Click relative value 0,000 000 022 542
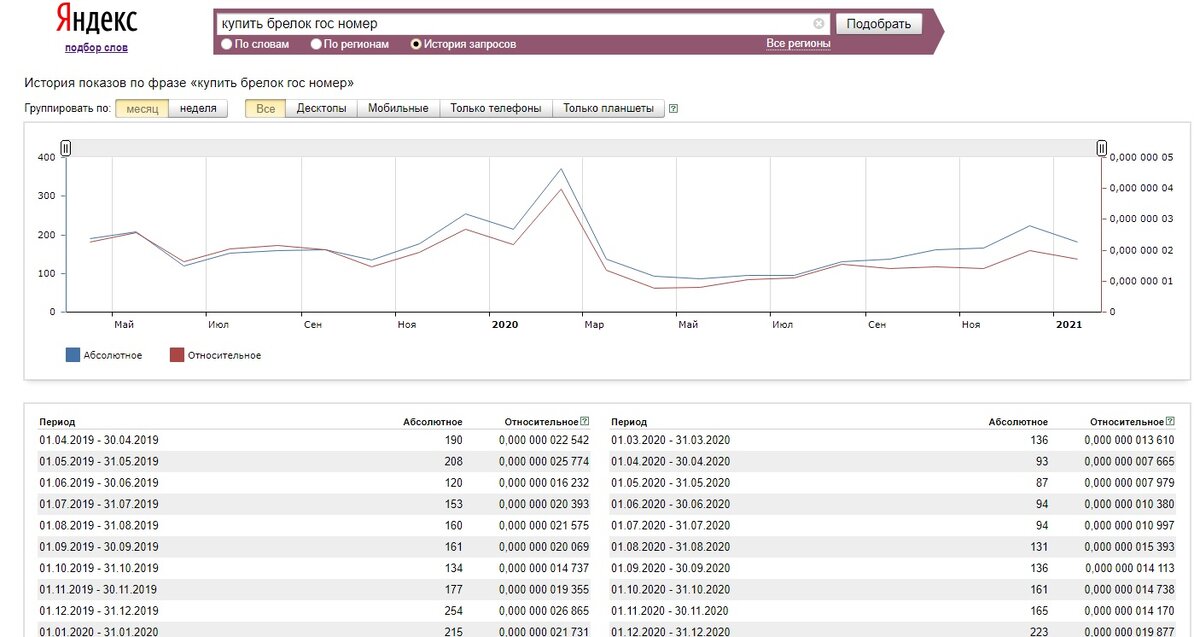1200x637 pixels. pyautogui.click(x=543, y=440)
